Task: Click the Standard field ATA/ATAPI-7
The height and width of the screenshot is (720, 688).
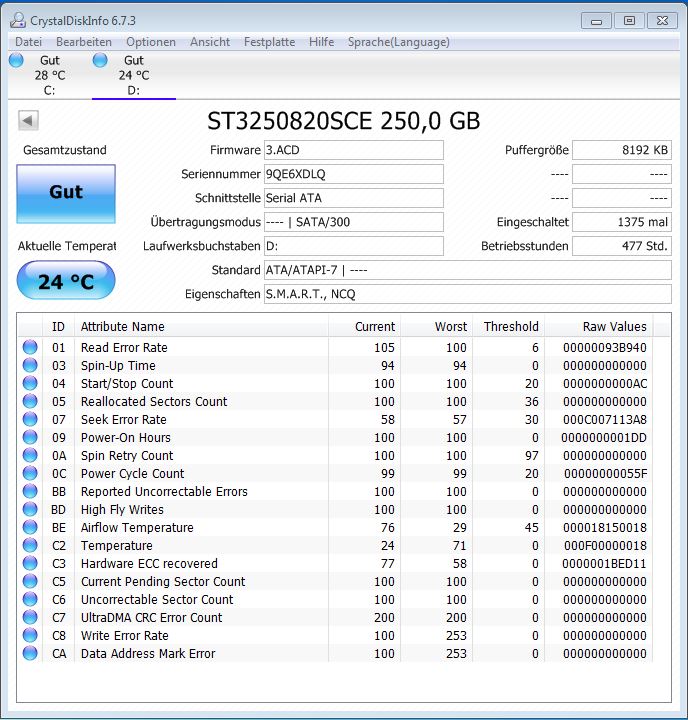Action: (468, 270)
